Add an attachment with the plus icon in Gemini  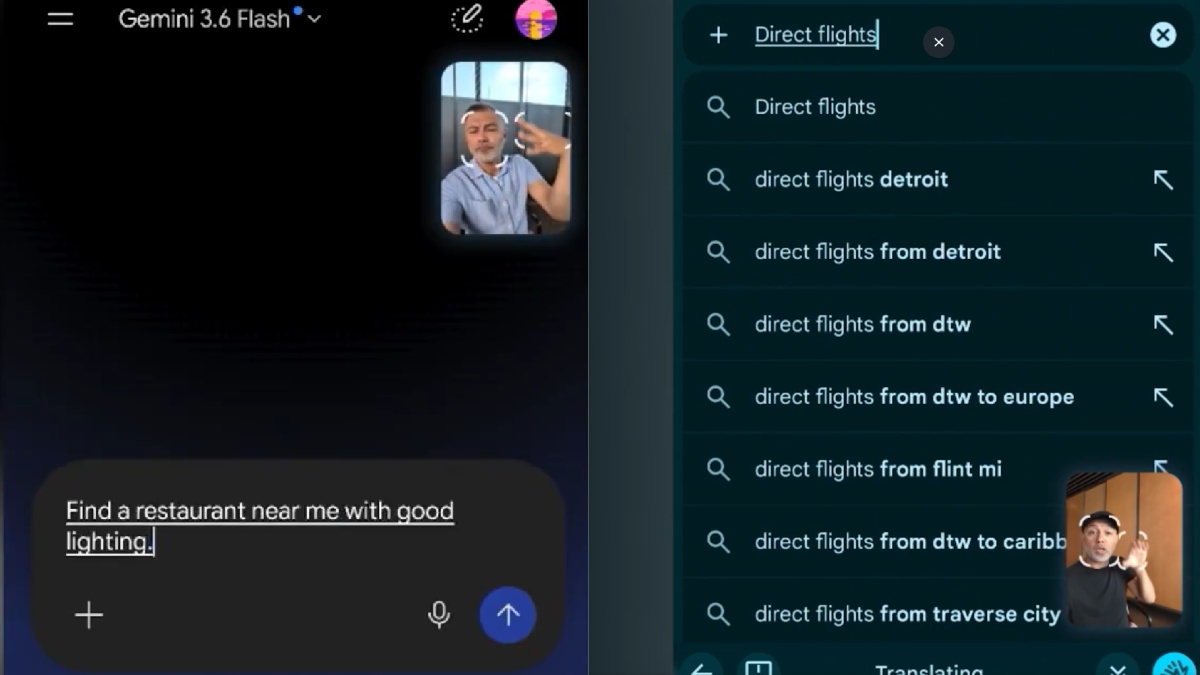[x=89, y=615]
